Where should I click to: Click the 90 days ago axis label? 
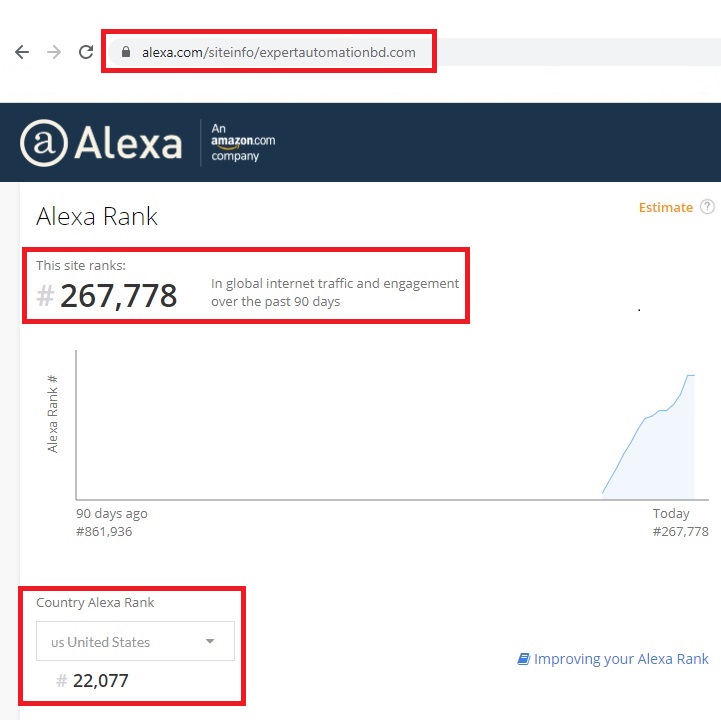point(112,513)
